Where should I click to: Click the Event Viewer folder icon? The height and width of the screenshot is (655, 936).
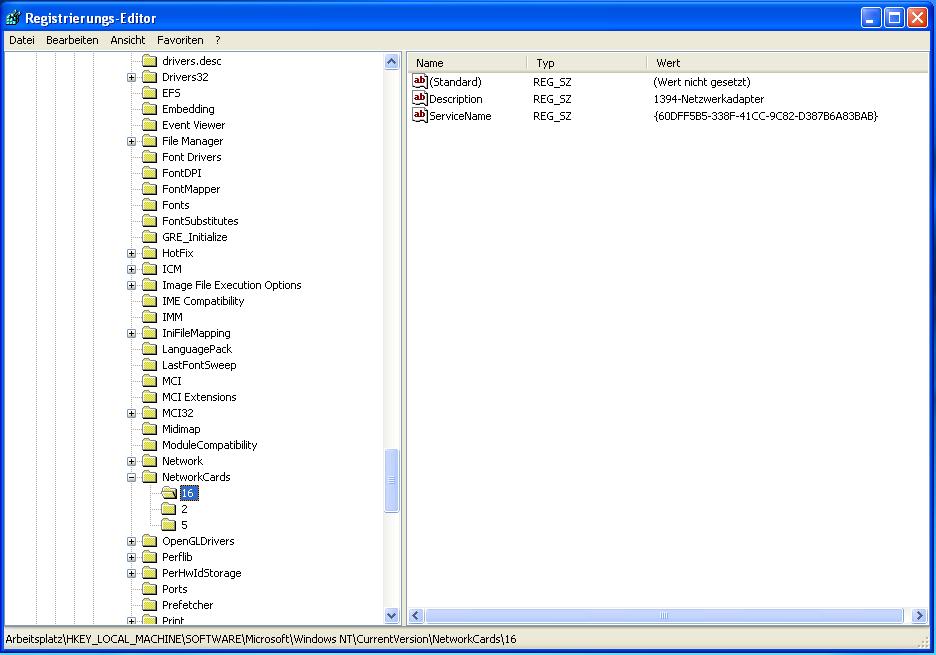[x=149, y=125]
